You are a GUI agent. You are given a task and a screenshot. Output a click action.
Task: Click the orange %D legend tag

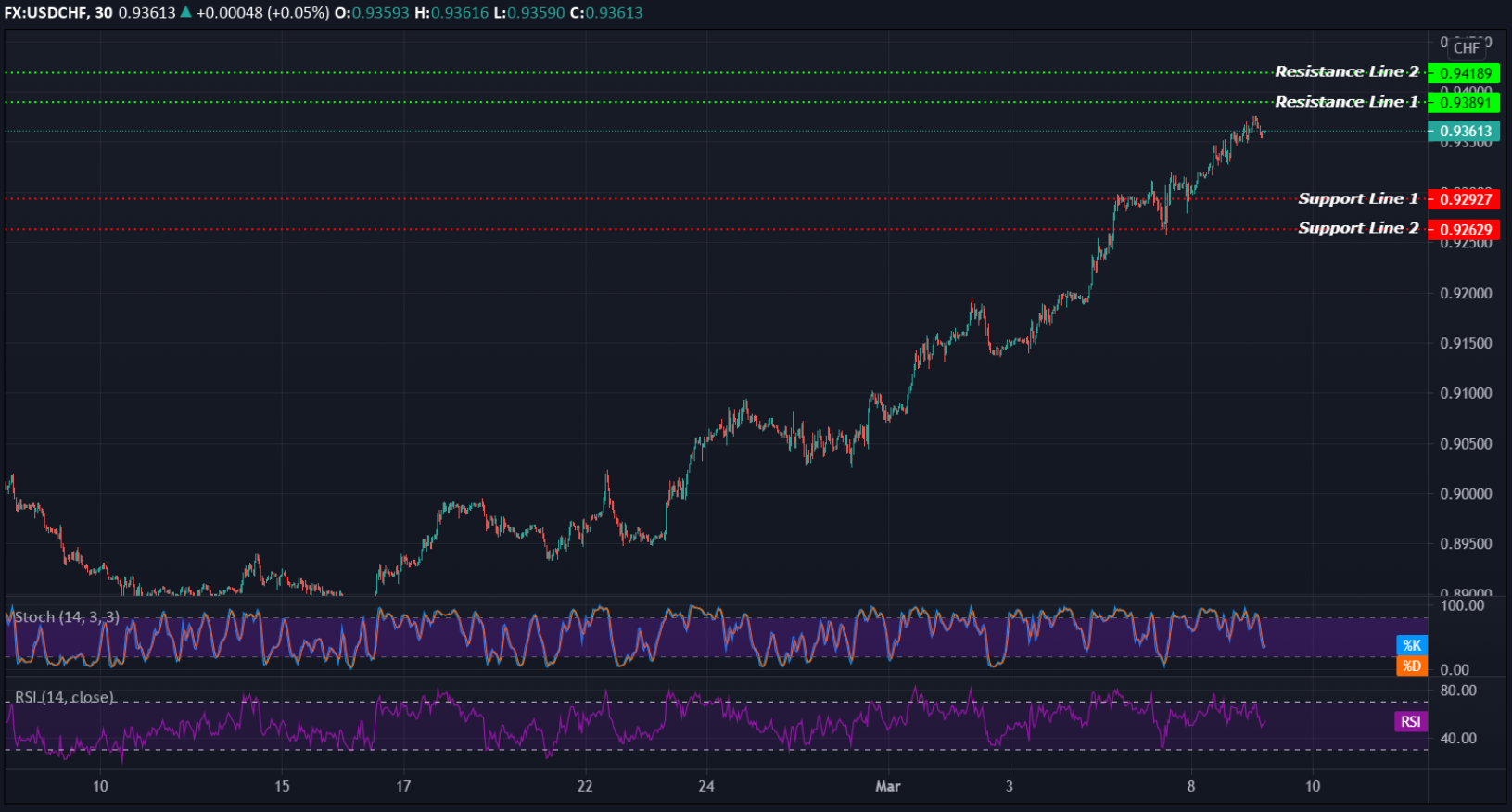click(x=1411, y=666)
